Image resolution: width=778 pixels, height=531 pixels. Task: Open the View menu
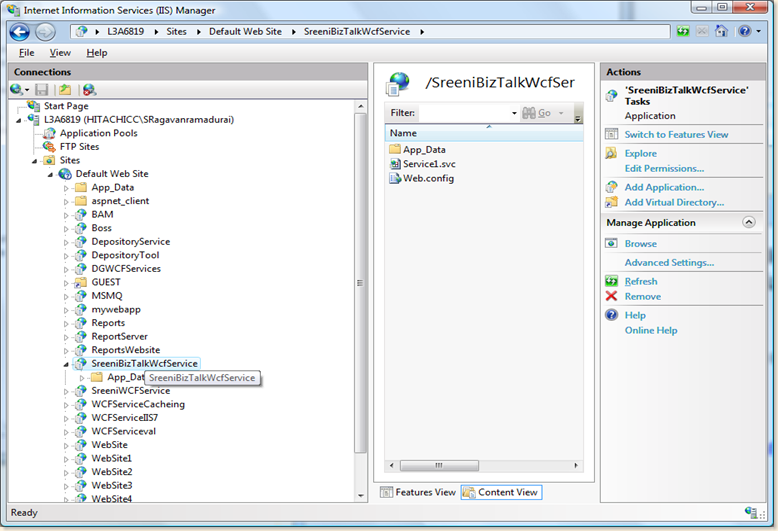[60, 53]
